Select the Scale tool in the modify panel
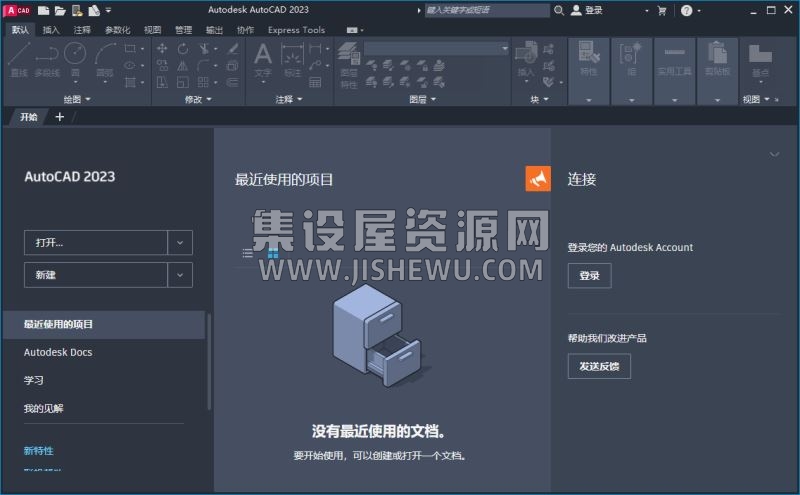Viewport: 800px width, 495px height. coord(183,82)
